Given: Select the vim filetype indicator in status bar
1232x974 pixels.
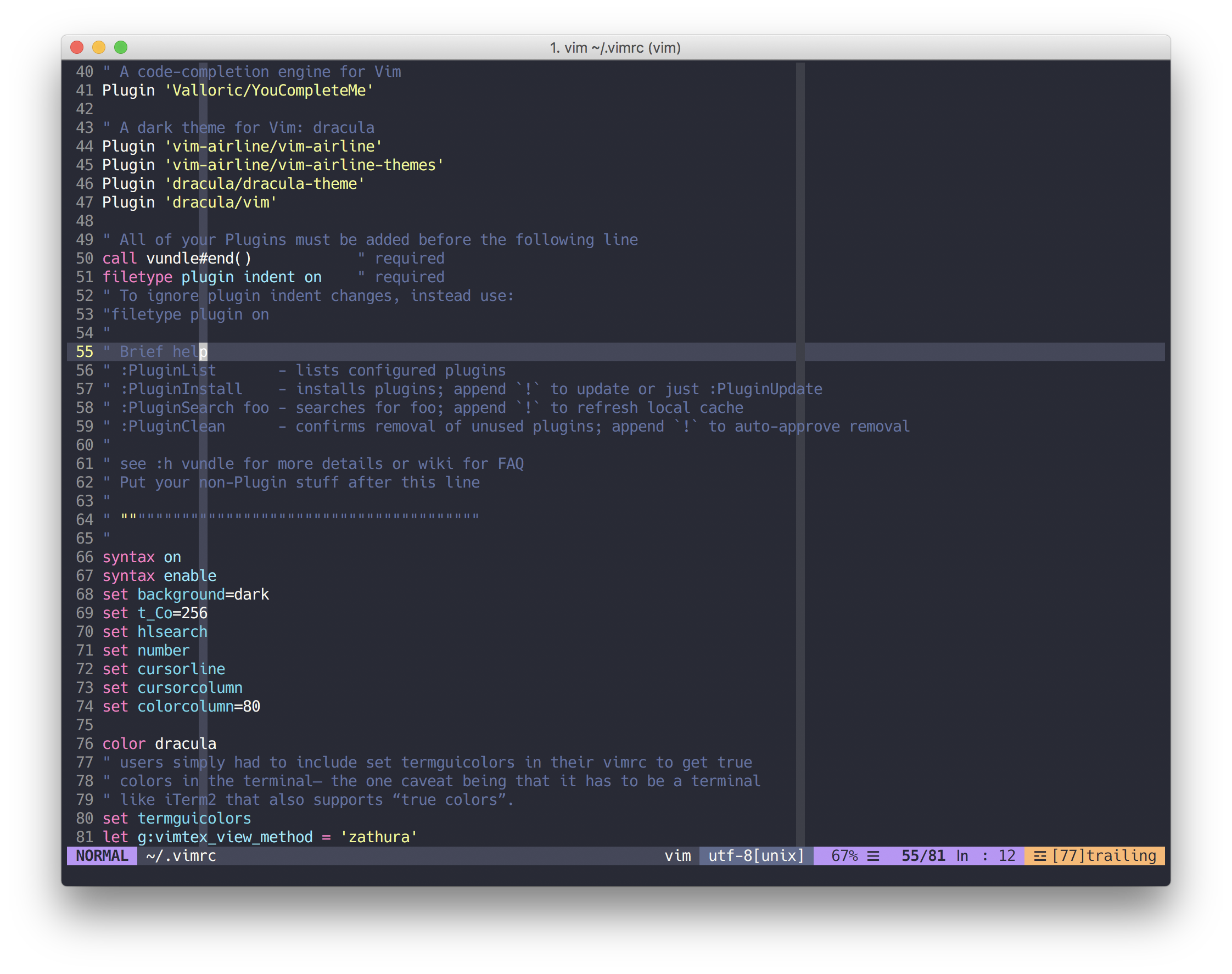Looking at the screenshot, I should coord(678,855).
